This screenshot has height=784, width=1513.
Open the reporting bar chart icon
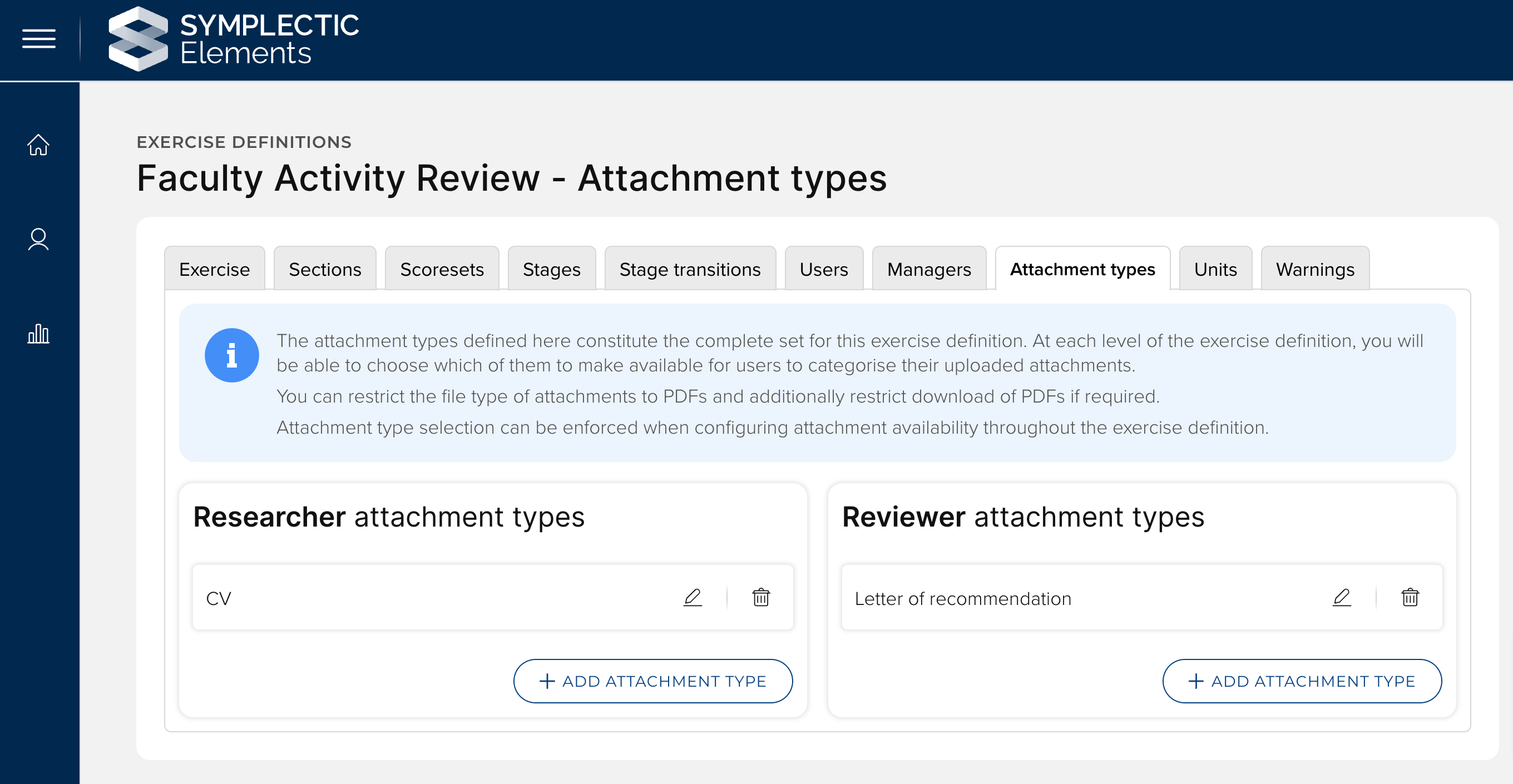tap(39, 334)
